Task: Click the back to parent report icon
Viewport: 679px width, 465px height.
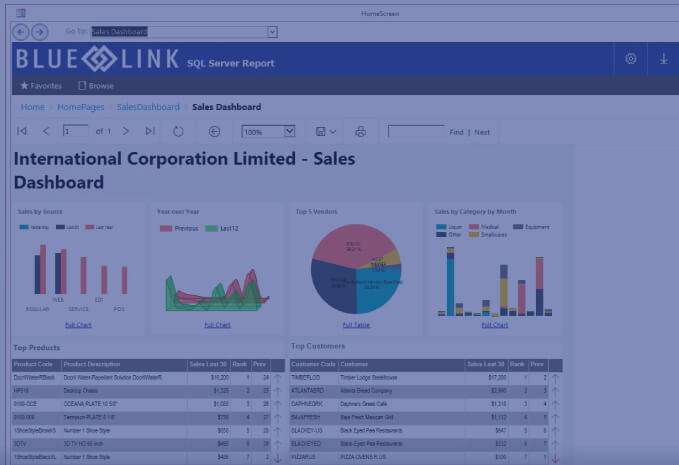Action: (214, 131)
